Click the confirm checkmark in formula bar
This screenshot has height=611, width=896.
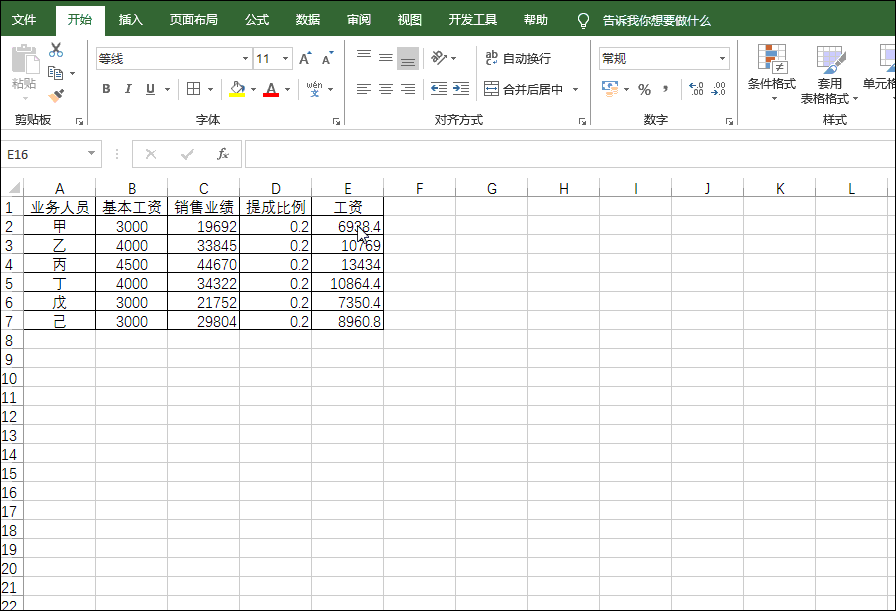187,154
